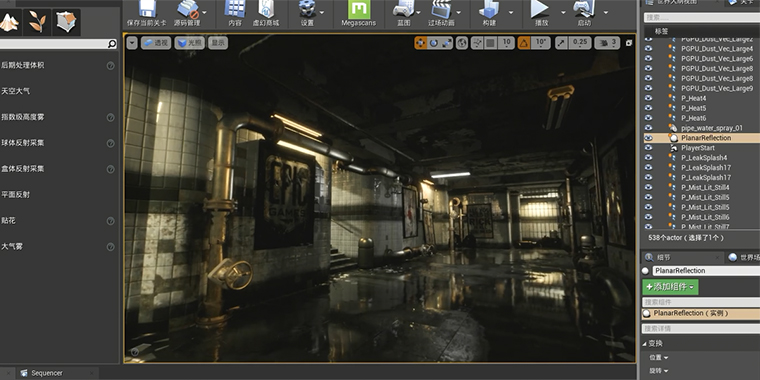Click help icon beside 贴花
Image resolution: width=760 pixels, height=380 pixels.
[x=111, y=221]
